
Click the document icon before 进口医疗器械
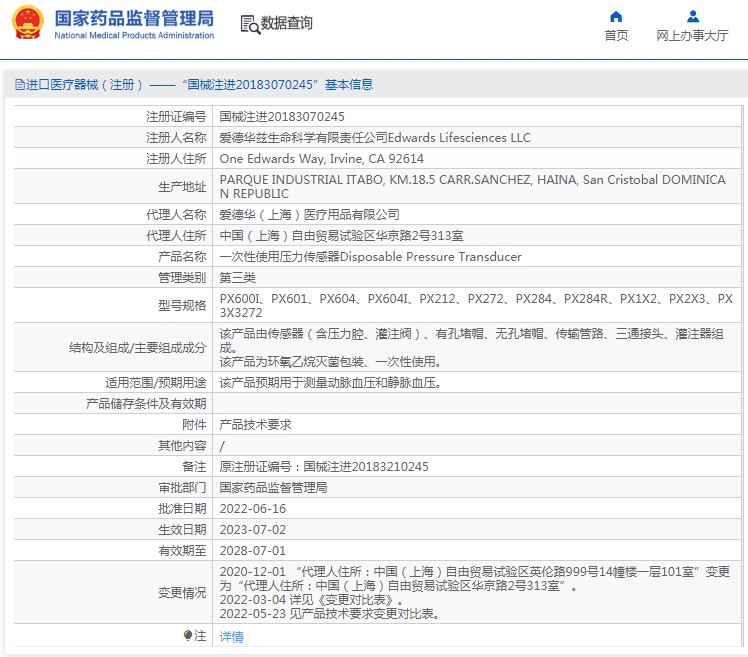point(20,85)
